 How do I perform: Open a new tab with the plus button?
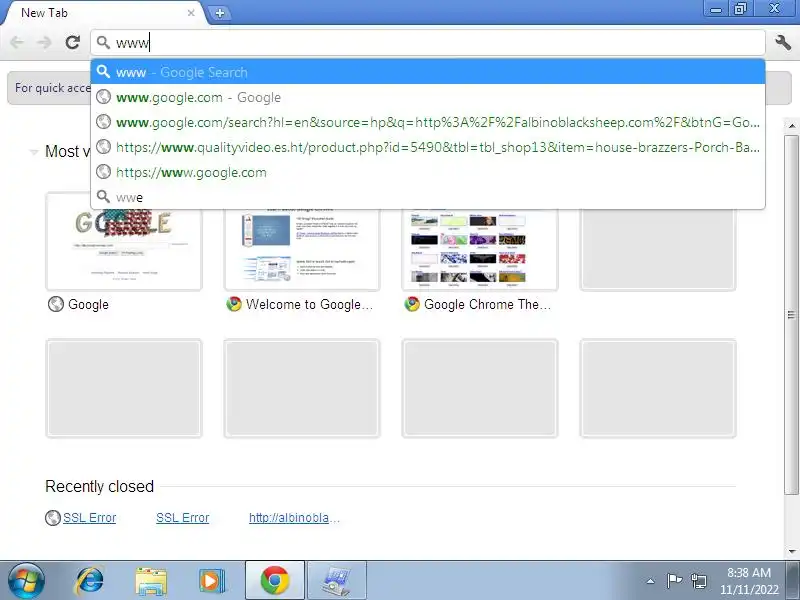point(220,13)
